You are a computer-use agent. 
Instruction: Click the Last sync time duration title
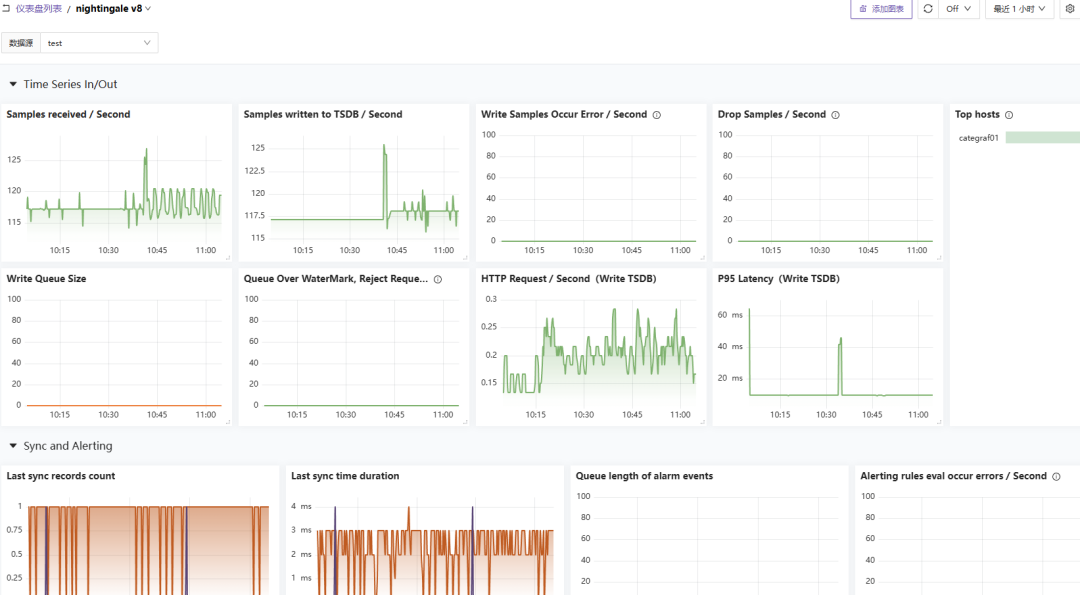pyautogui.click(x=345, y=476)
